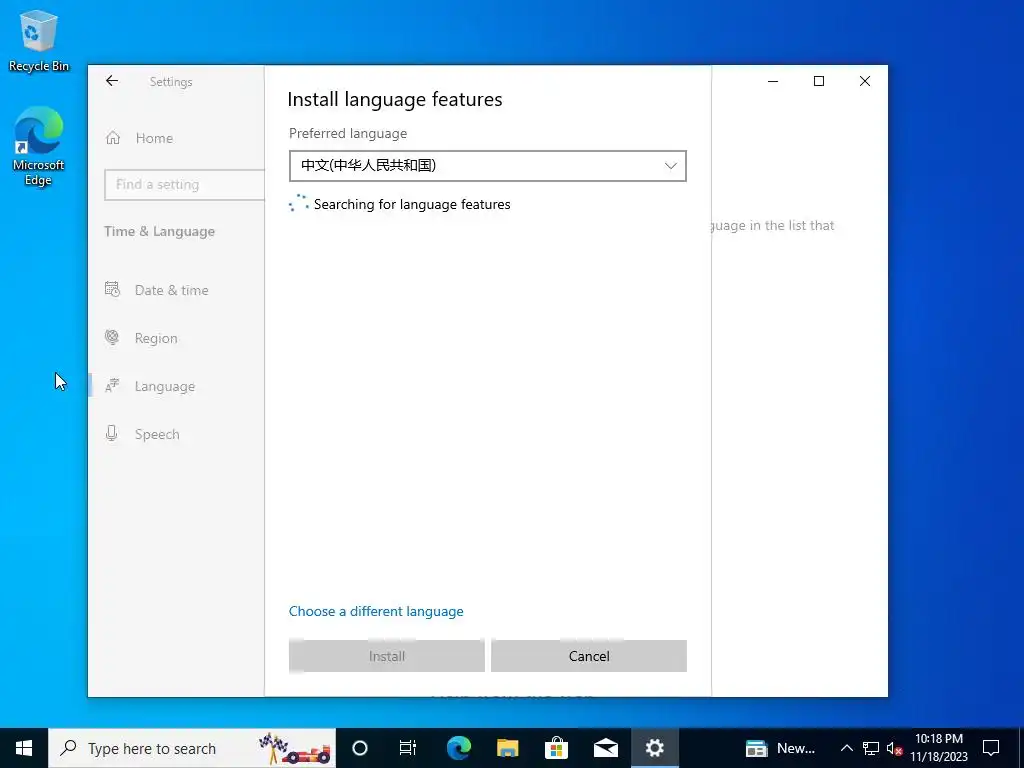The width and height of the screenshot is (1024, 768).
Task: Click the Settings gear taskbar icon
Action: point(654,748)
